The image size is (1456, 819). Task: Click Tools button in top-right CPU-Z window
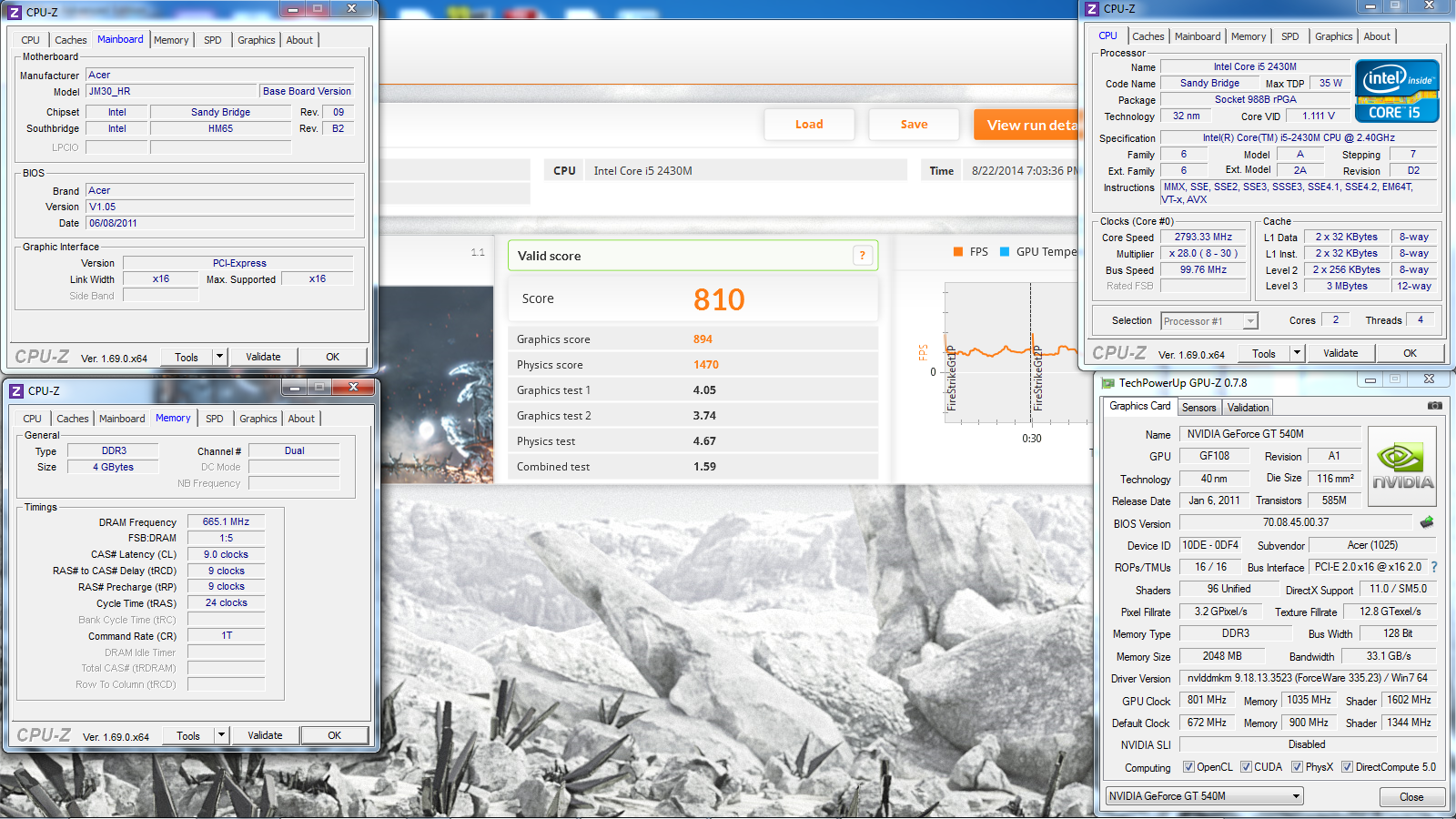[x=1264, y=353]
